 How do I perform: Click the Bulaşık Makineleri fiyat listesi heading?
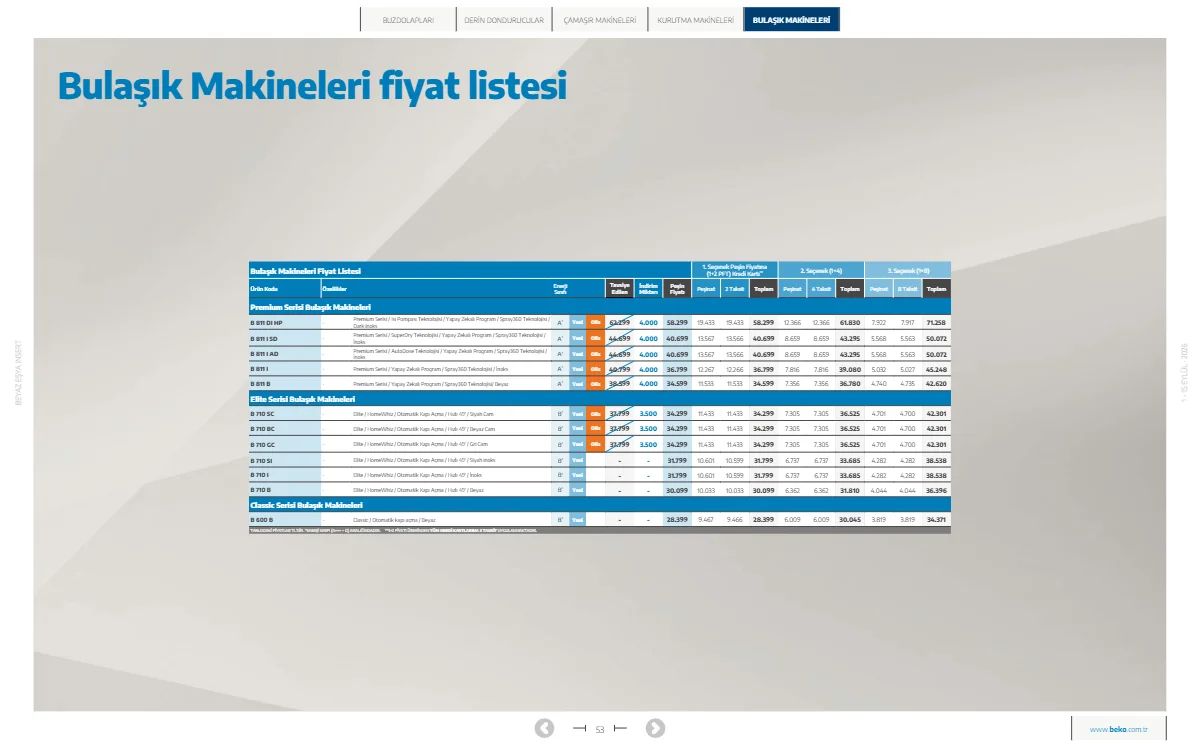tap(312, 86)
